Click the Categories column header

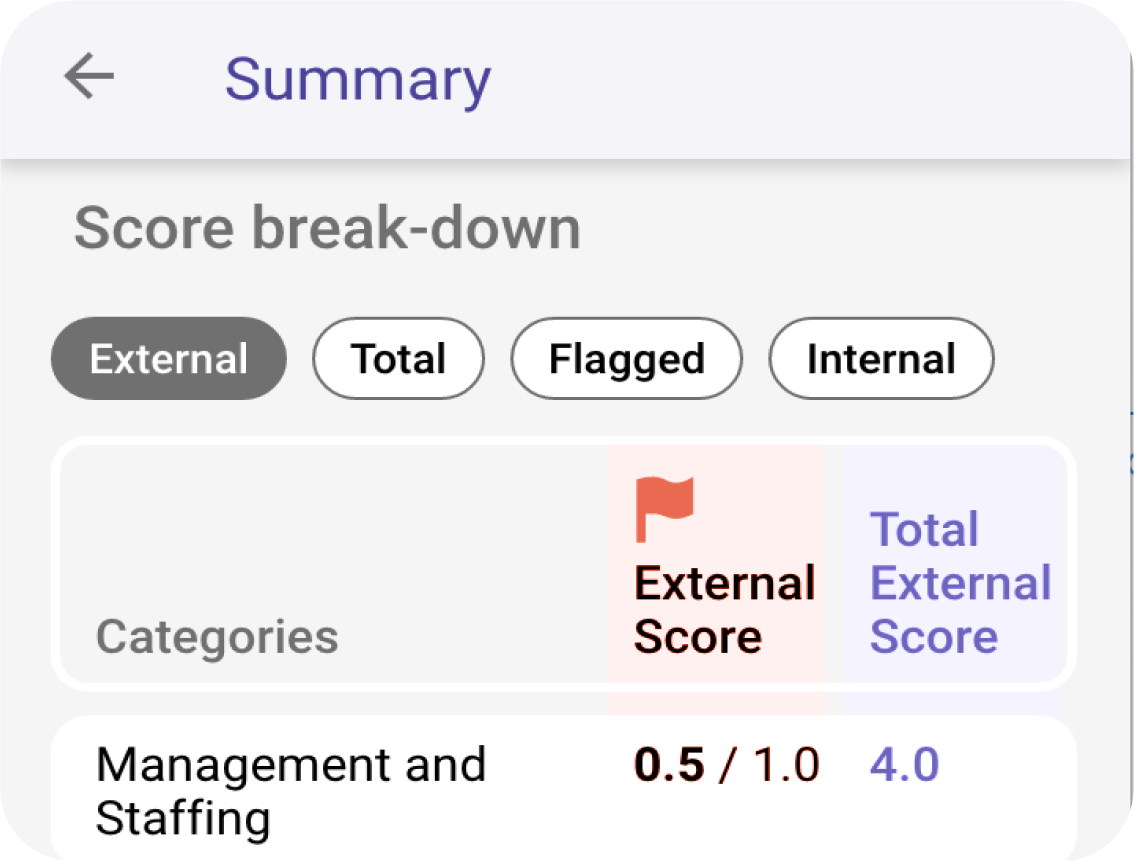(216, 636)
